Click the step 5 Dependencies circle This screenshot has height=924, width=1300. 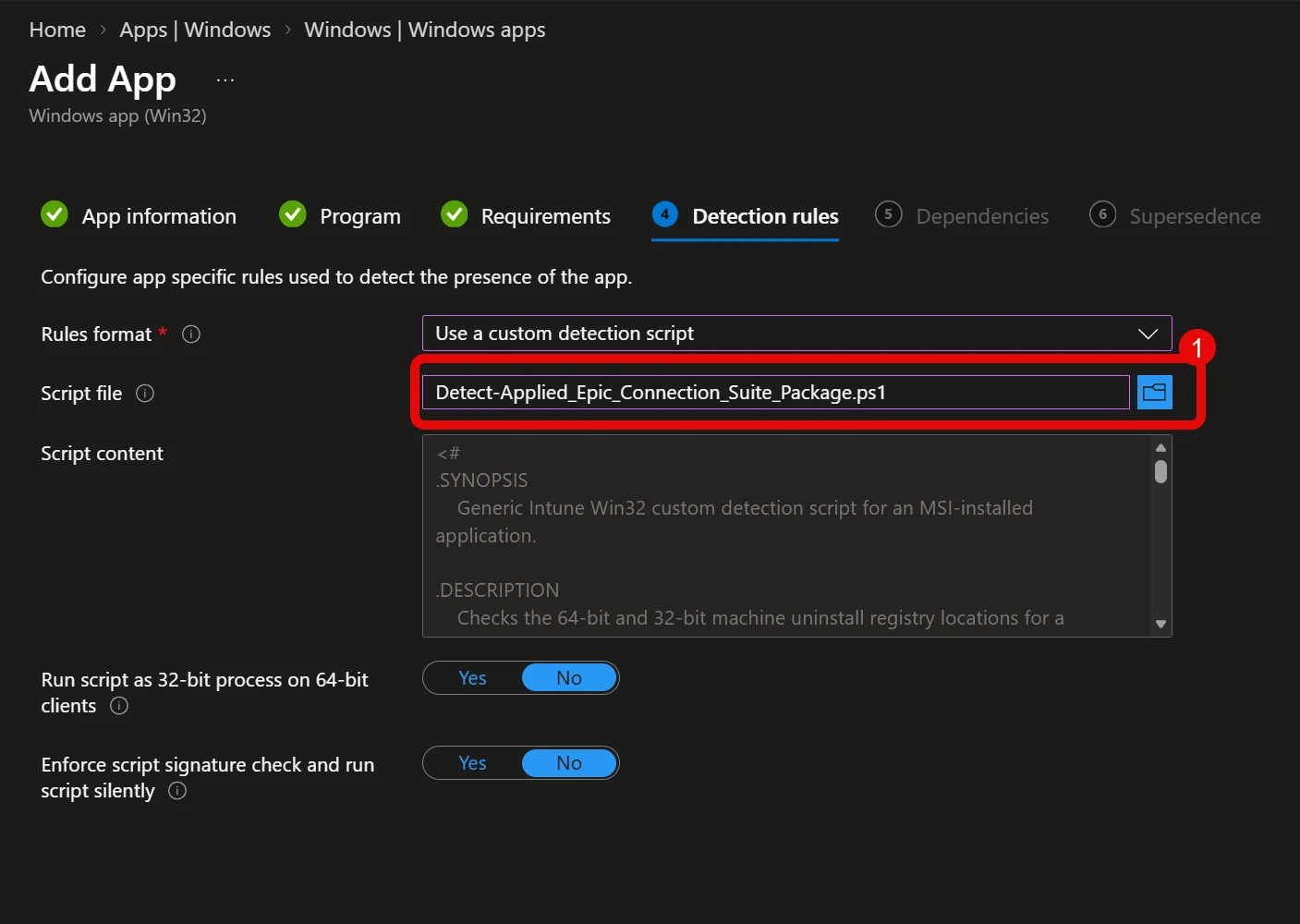point(888,214)
